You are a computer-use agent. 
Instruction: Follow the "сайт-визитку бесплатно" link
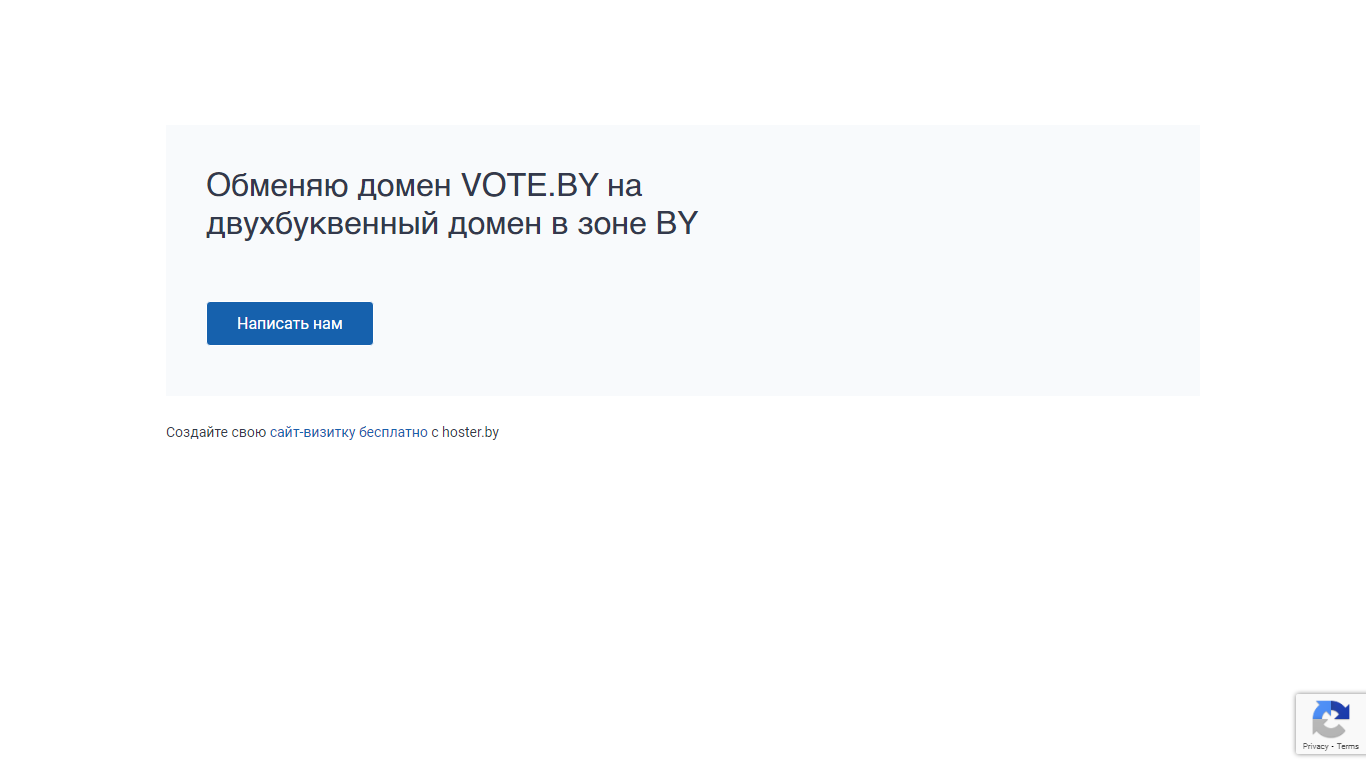coord(349,432)
